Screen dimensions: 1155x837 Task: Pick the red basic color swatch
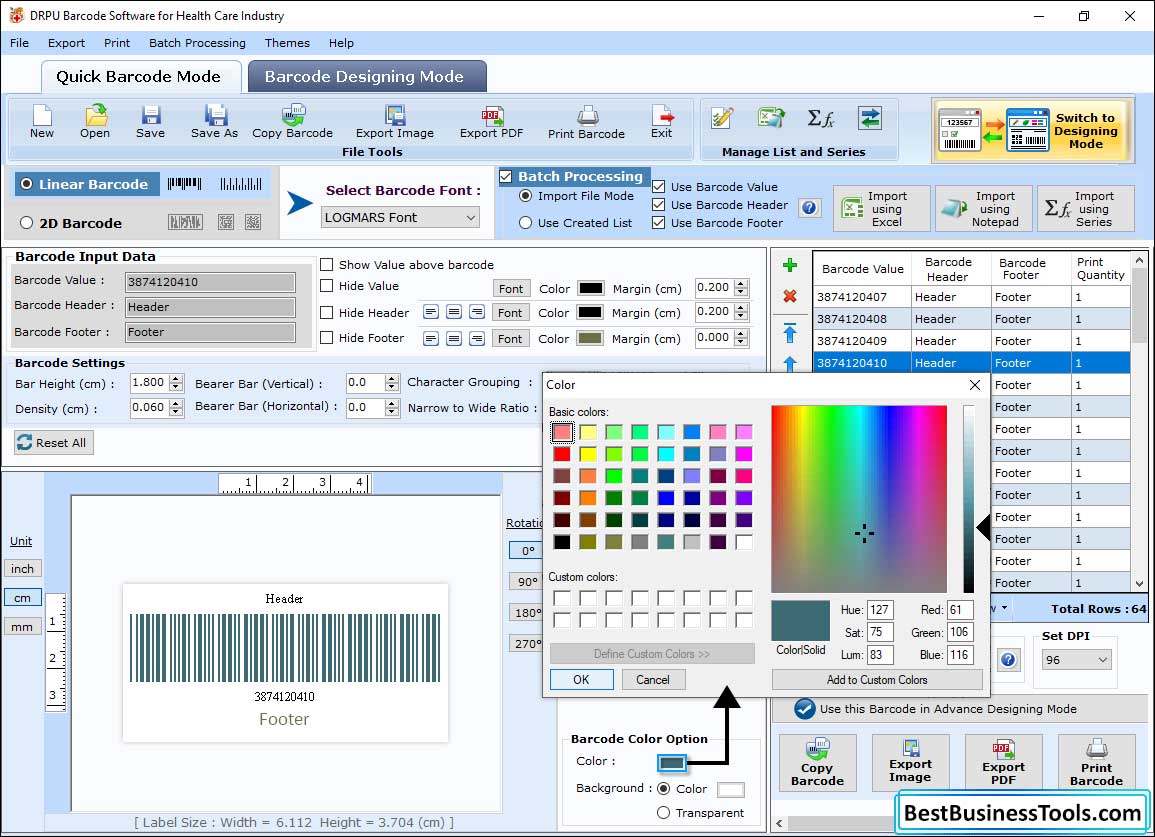562,454
